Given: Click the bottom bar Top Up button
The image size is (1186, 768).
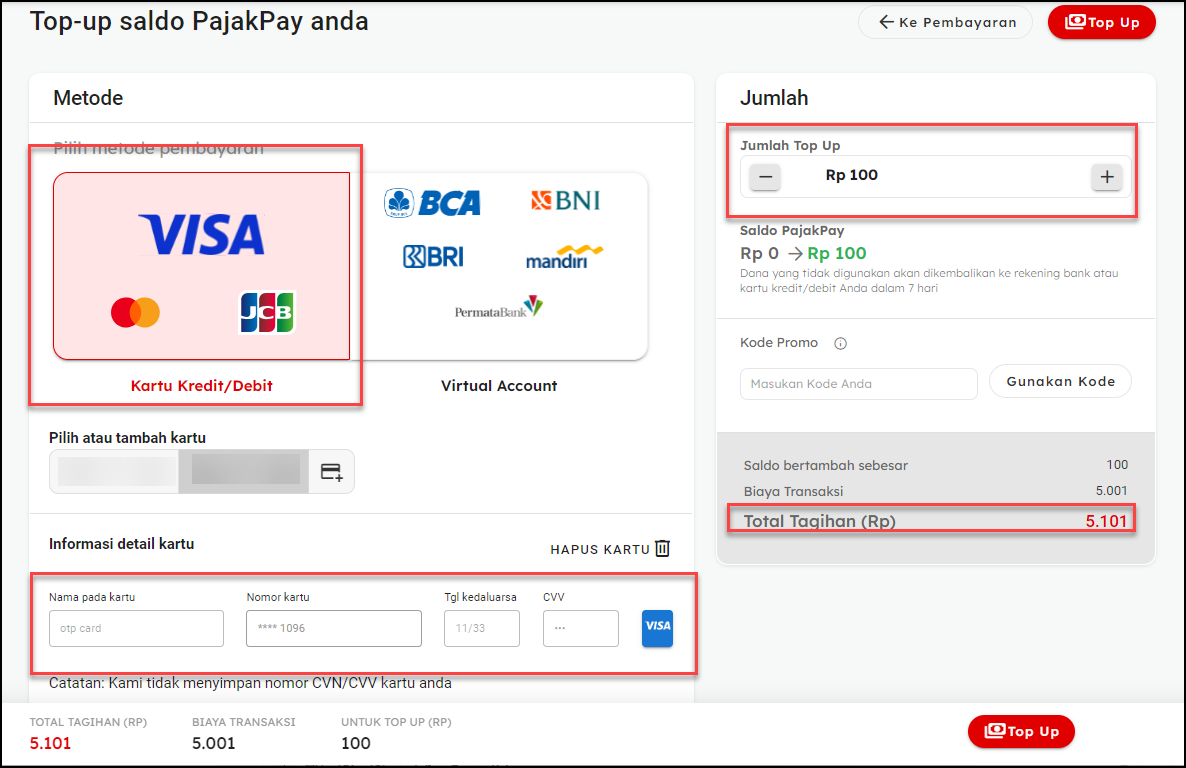Looking at the screenshot, I should tap(1021, 731).
